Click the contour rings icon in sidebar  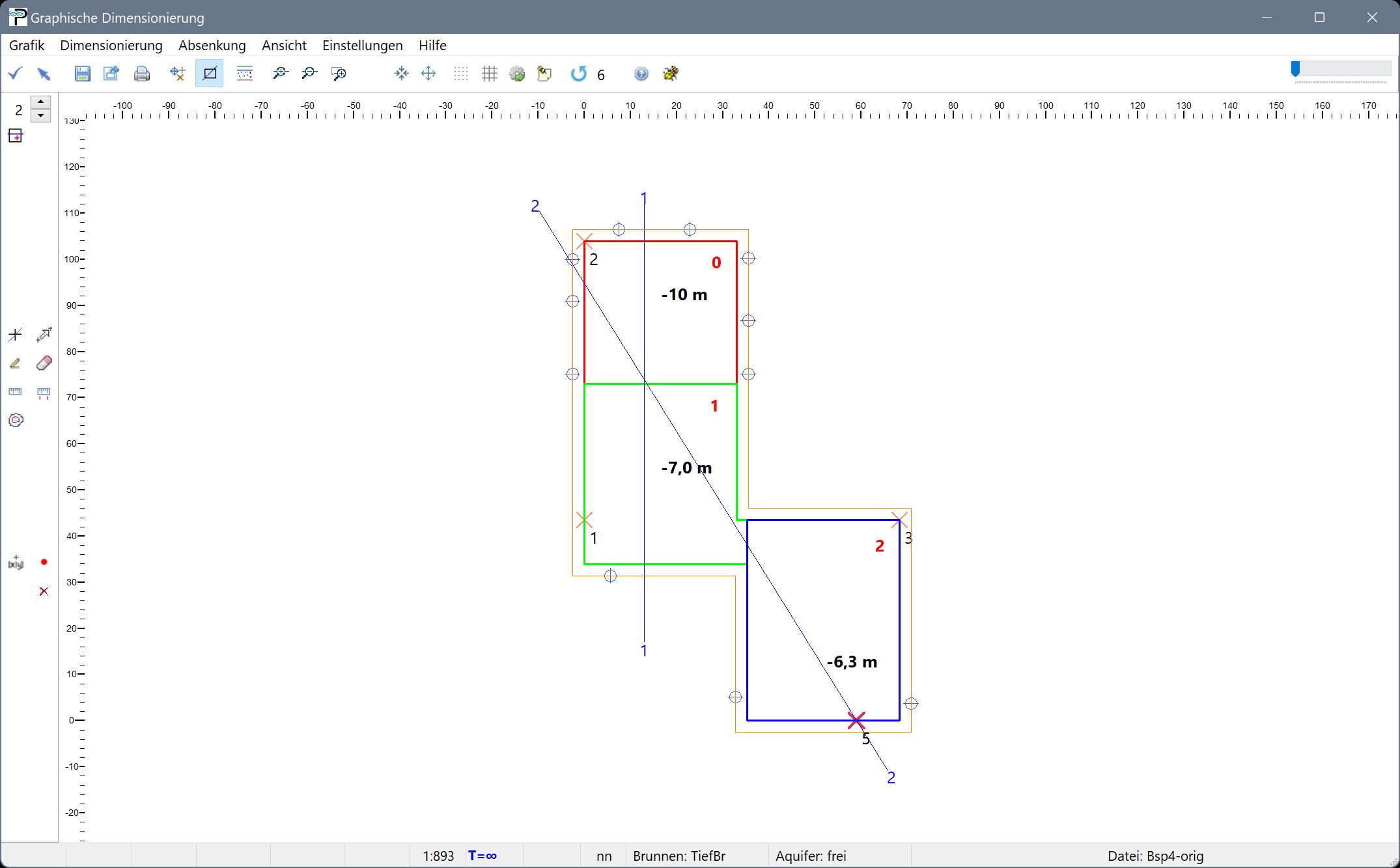pos(16,420)
